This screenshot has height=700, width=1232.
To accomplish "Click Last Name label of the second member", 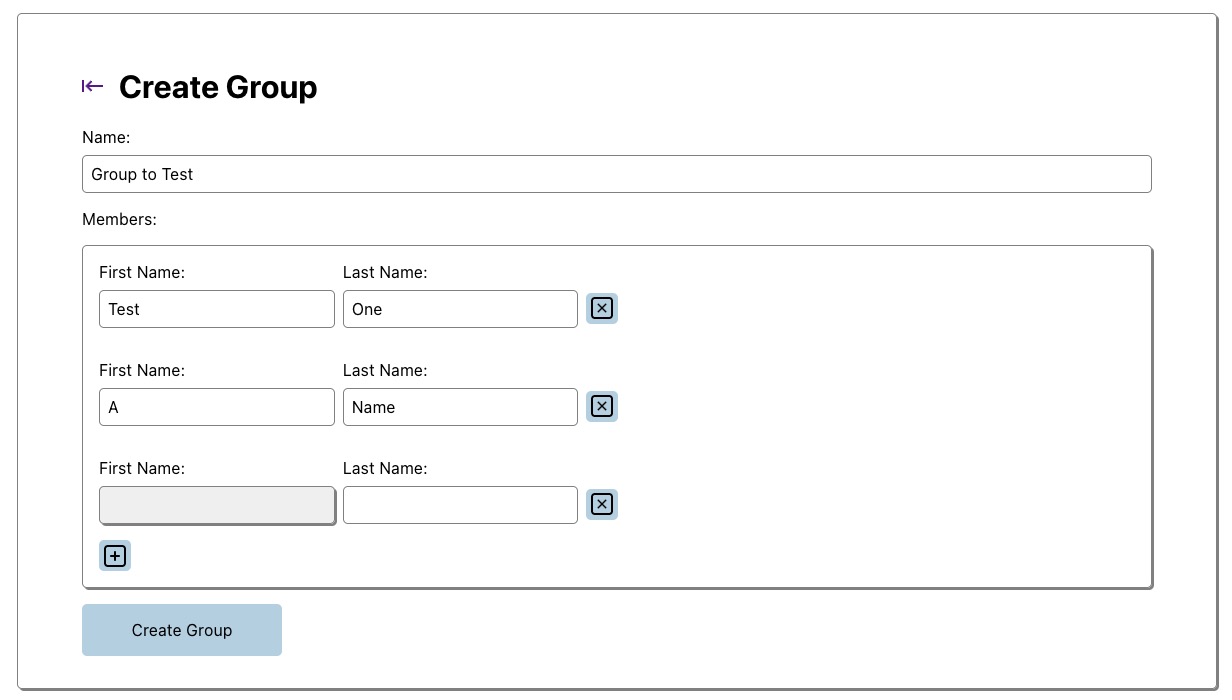I will 385,370.
